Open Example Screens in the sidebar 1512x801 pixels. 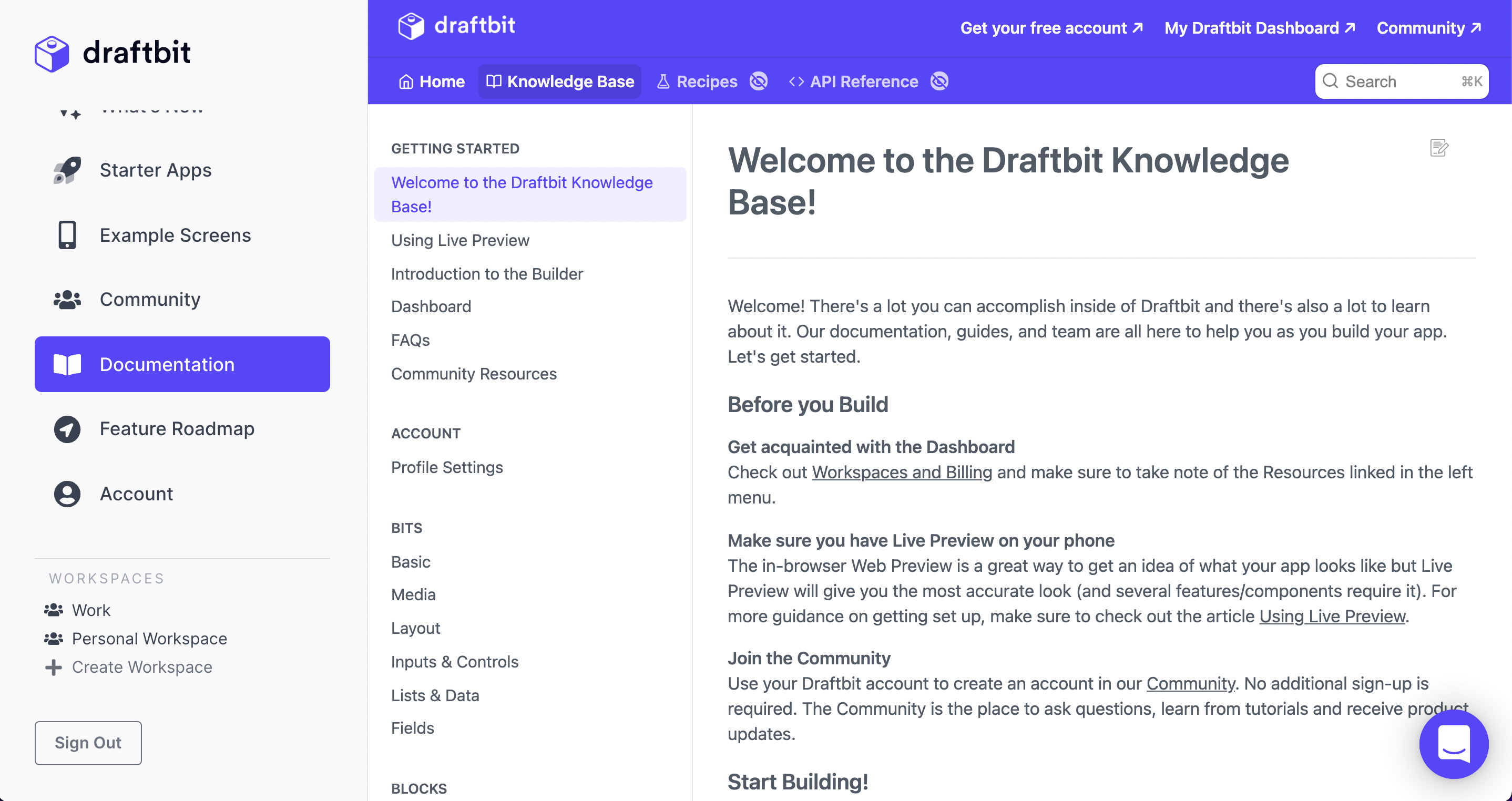[182, 235]
